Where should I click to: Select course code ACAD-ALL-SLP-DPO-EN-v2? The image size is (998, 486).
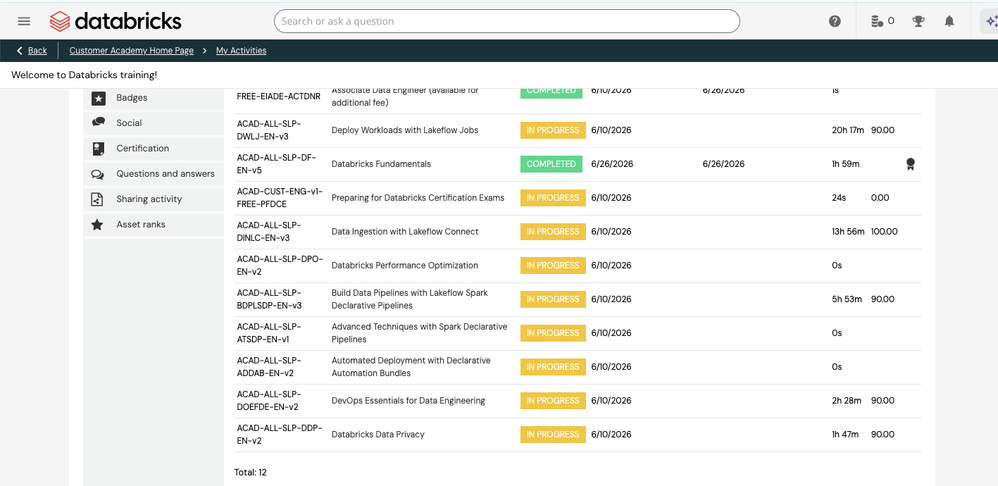[x=280, y=265]
